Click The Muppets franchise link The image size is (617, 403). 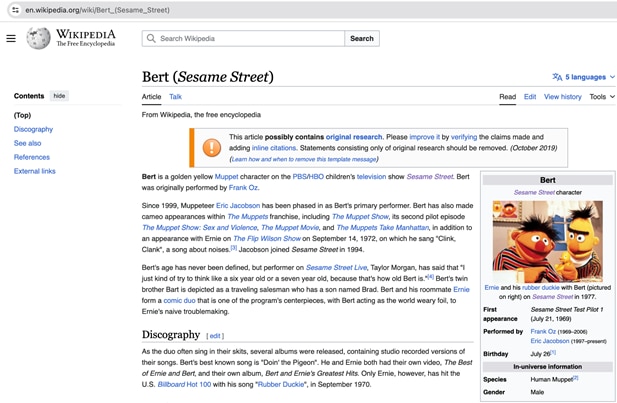click(248, 216)
